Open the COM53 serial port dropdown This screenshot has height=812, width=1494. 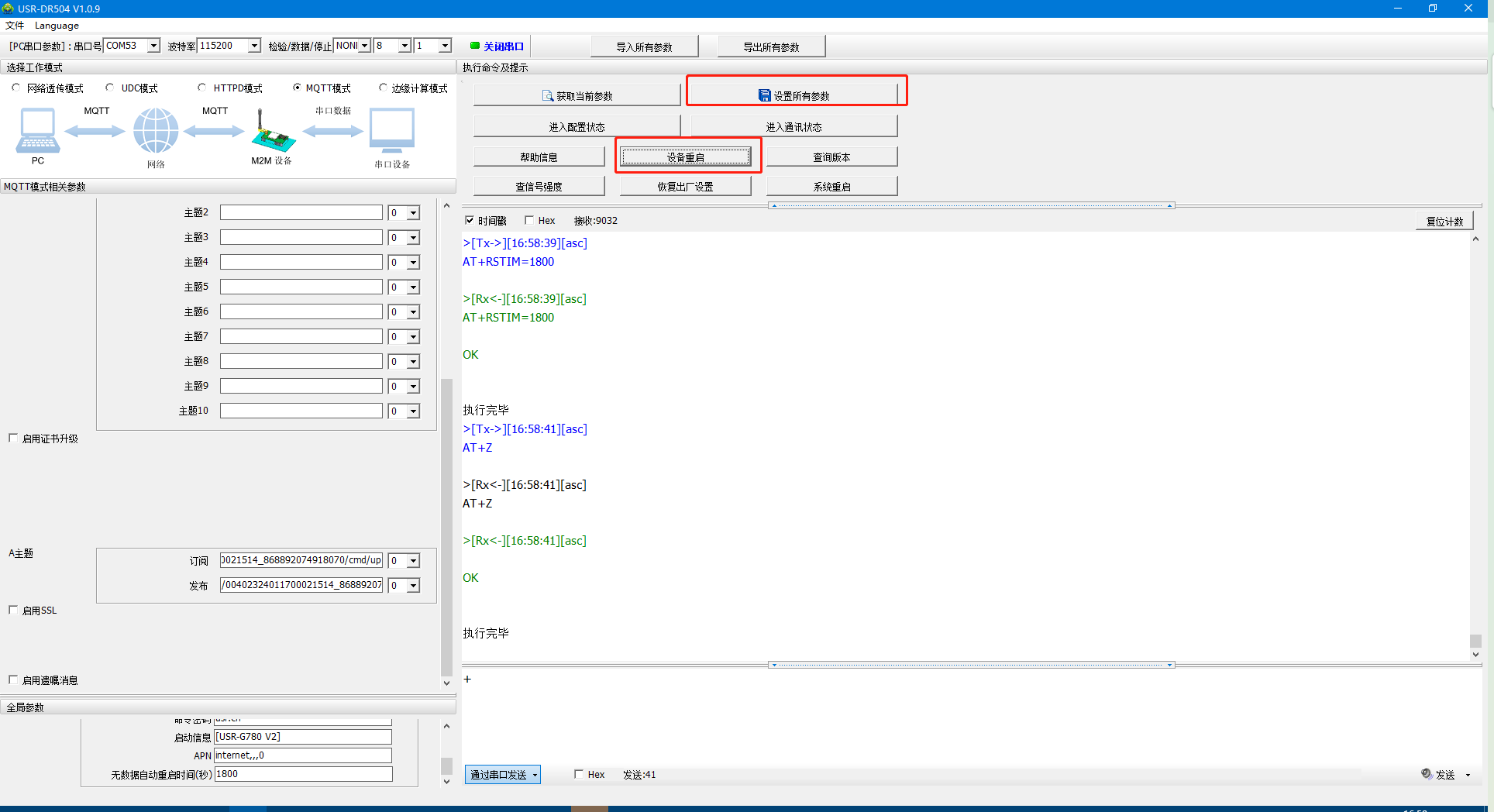click(153, 46)
